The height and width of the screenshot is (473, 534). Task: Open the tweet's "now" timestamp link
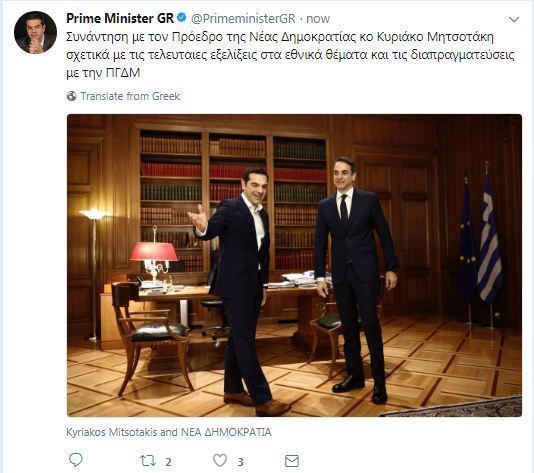coord(318,19)
